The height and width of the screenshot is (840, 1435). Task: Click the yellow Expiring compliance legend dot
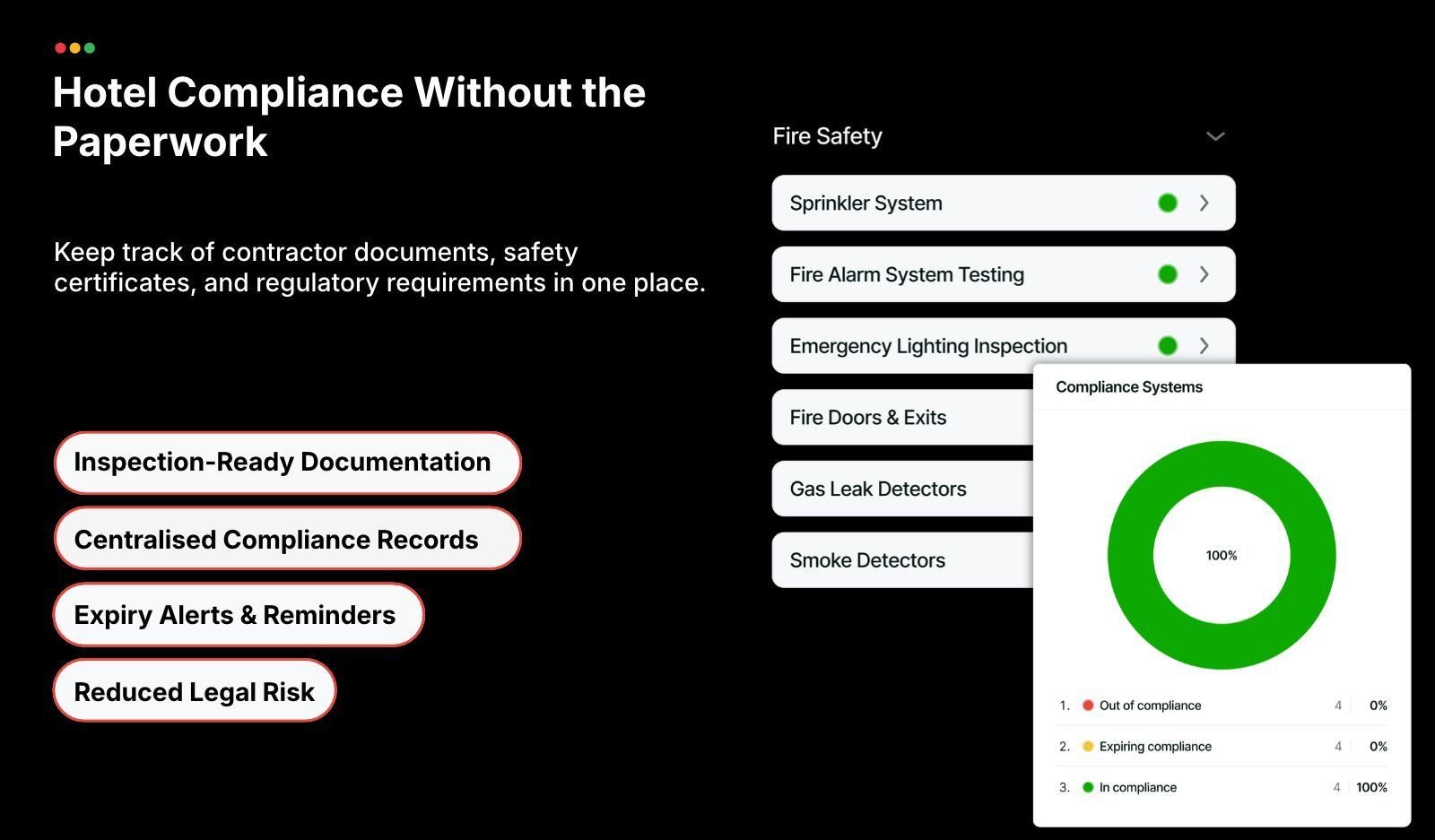coord(1088,747)
